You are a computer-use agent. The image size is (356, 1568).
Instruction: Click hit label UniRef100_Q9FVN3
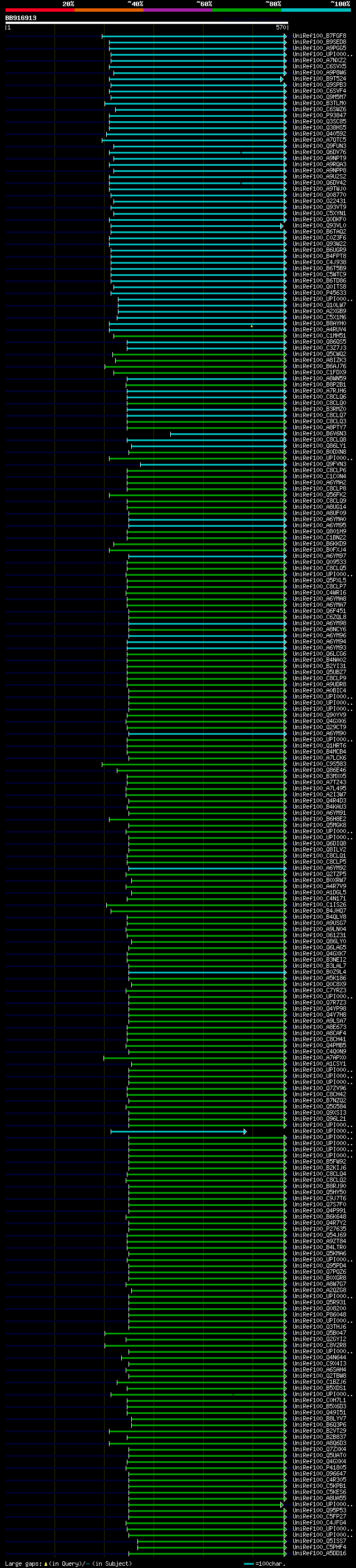tap(319, 464)
